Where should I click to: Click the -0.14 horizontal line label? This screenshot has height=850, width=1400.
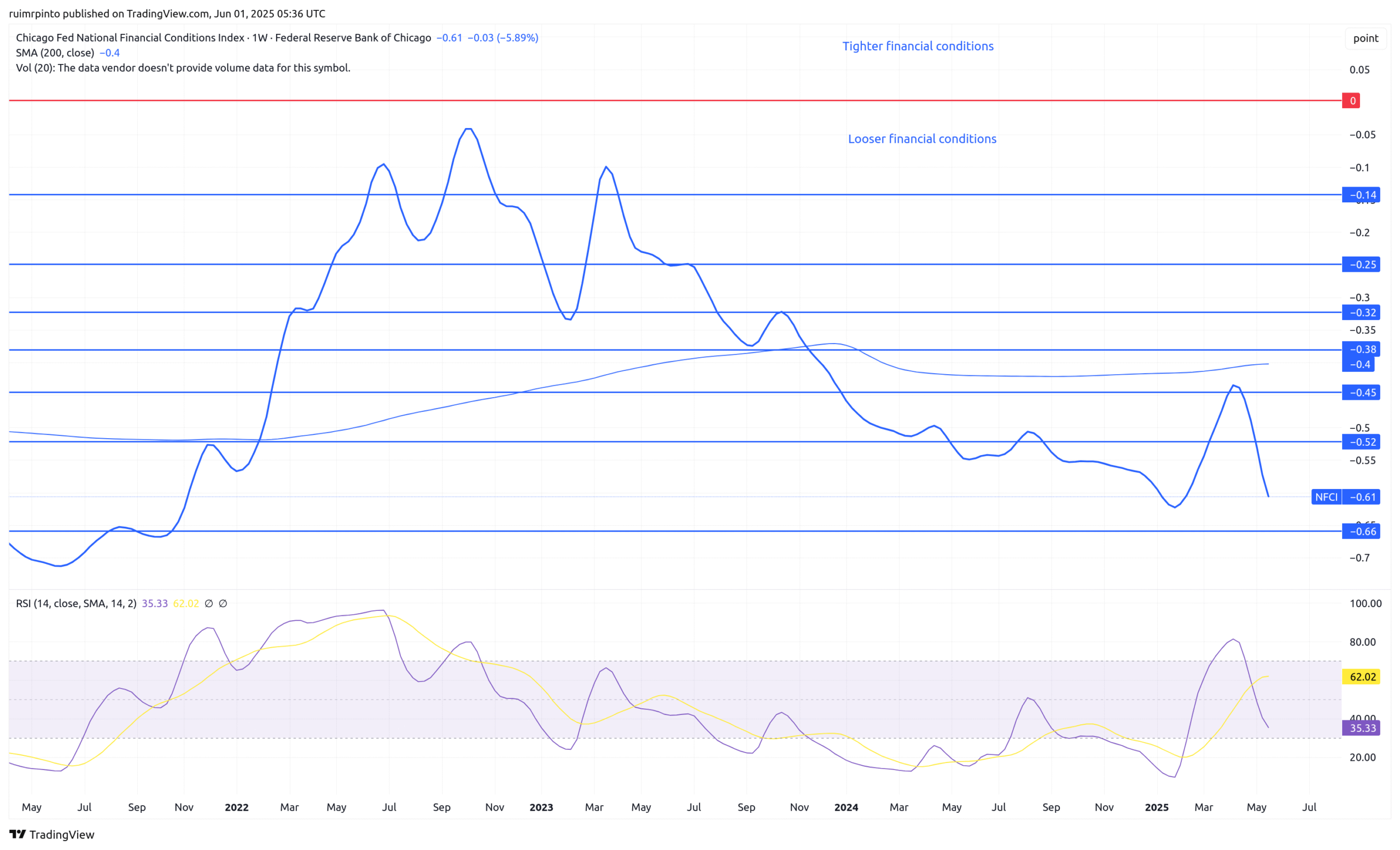click(x=1362, y=195)
